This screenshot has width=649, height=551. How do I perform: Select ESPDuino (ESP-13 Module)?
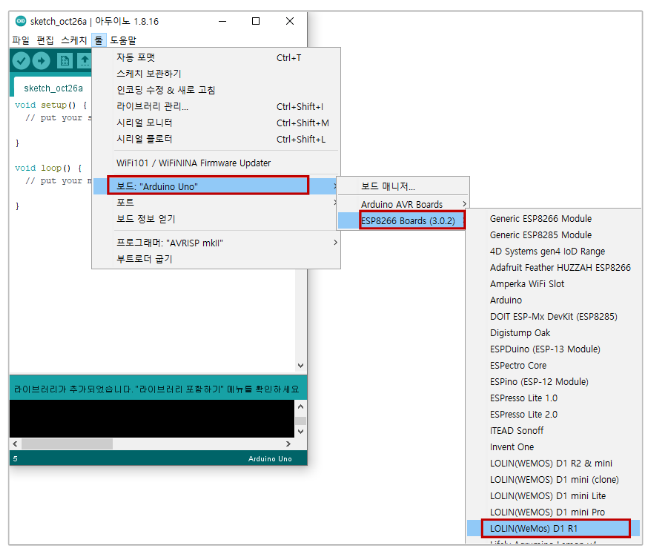click(554, 349)
